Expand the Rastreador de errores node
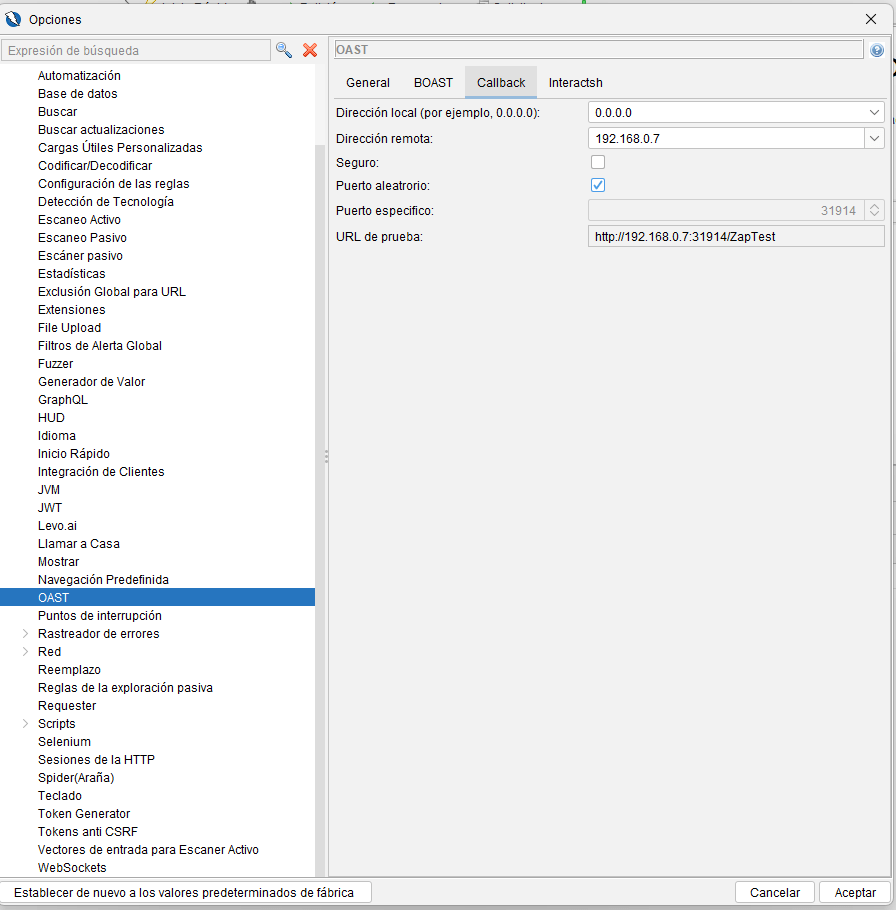 point(25,634)
